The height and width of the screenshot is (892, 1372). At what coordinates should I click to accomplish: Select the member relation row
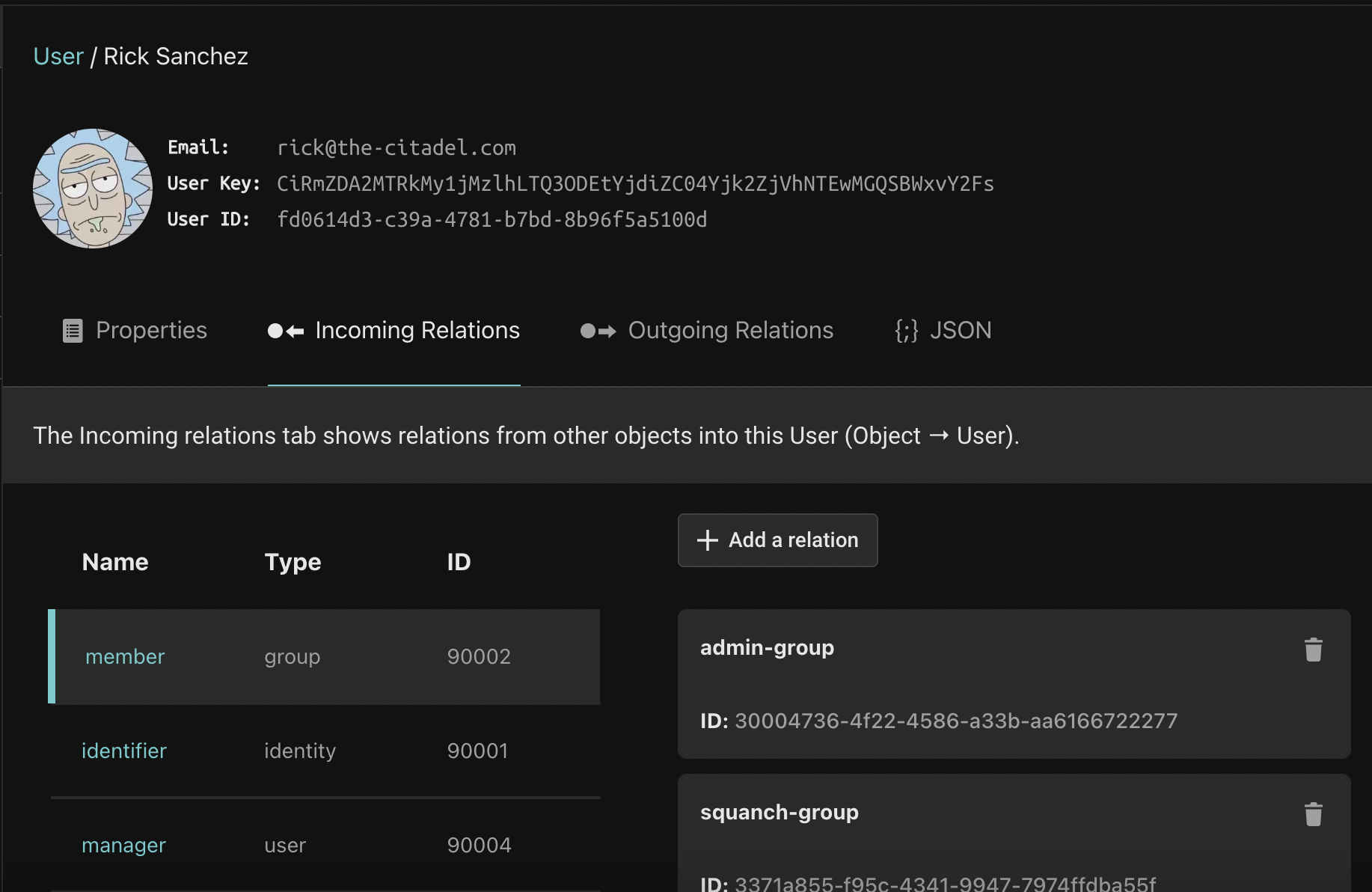point(125,657)
